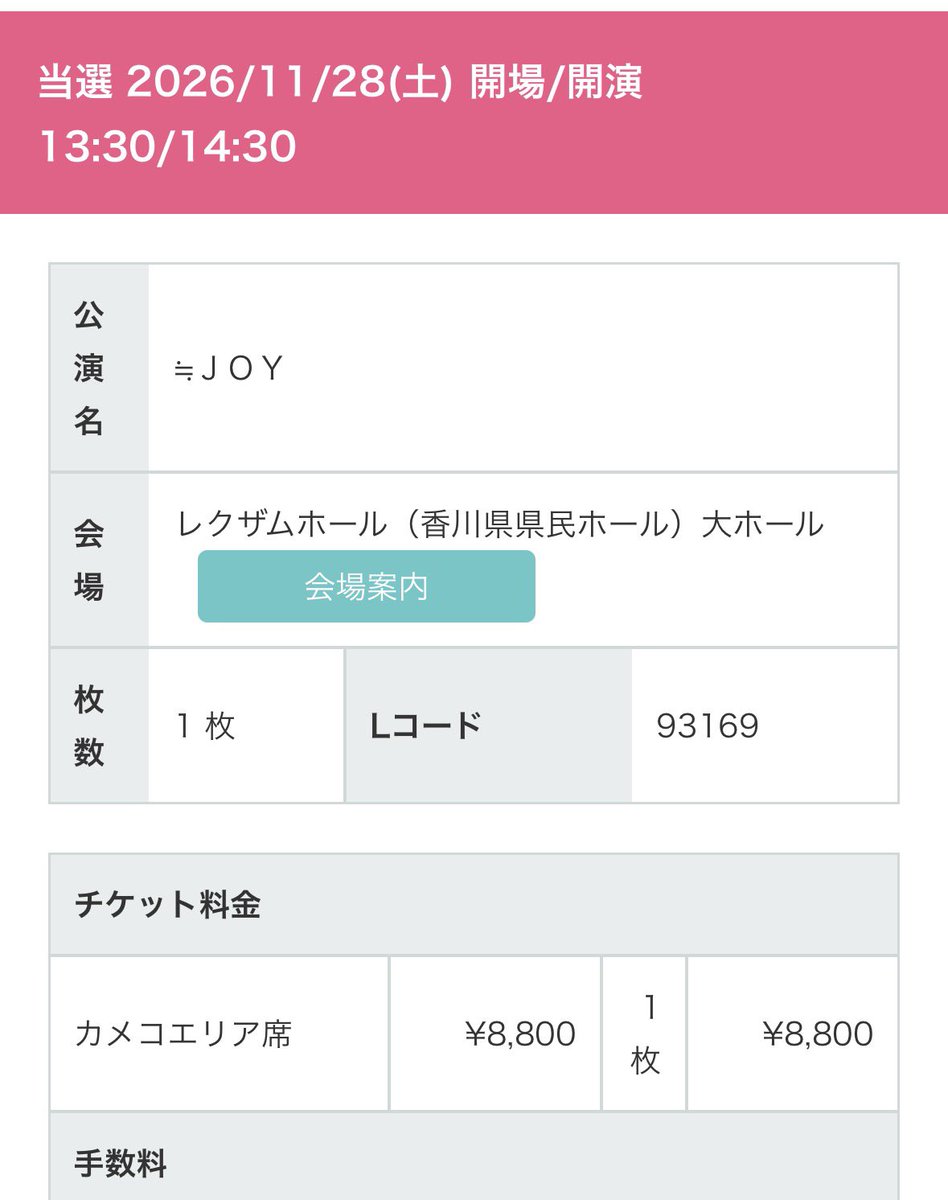Click the 13:30/14:30 time text

coord(167,146)
